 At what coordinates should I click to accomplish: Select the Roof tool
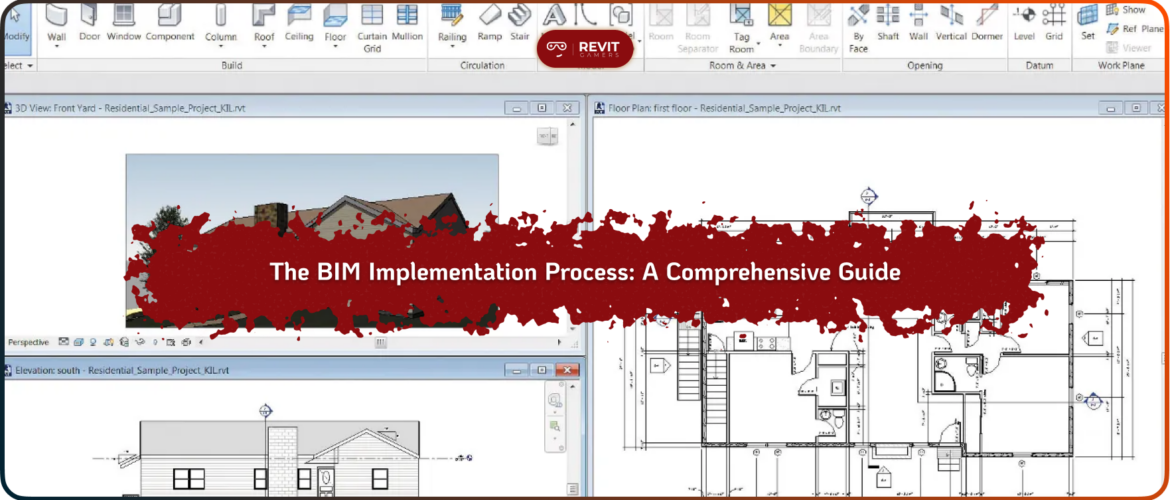point(263,24)
